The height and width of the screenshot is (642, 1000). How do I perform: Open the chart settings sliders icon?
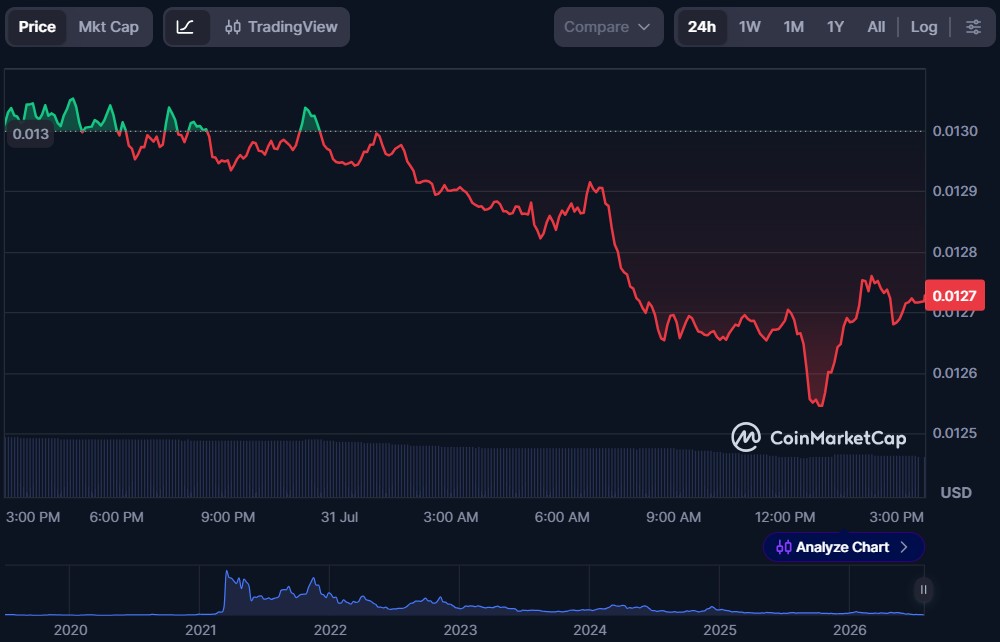(973, 27)
